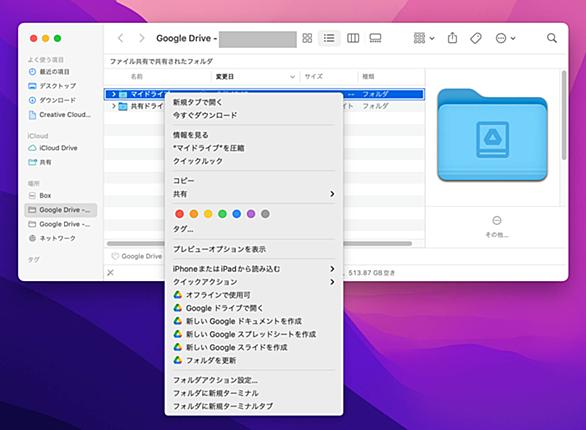
Task: Choose クイックルック from context menu
Action: point(253,161)
